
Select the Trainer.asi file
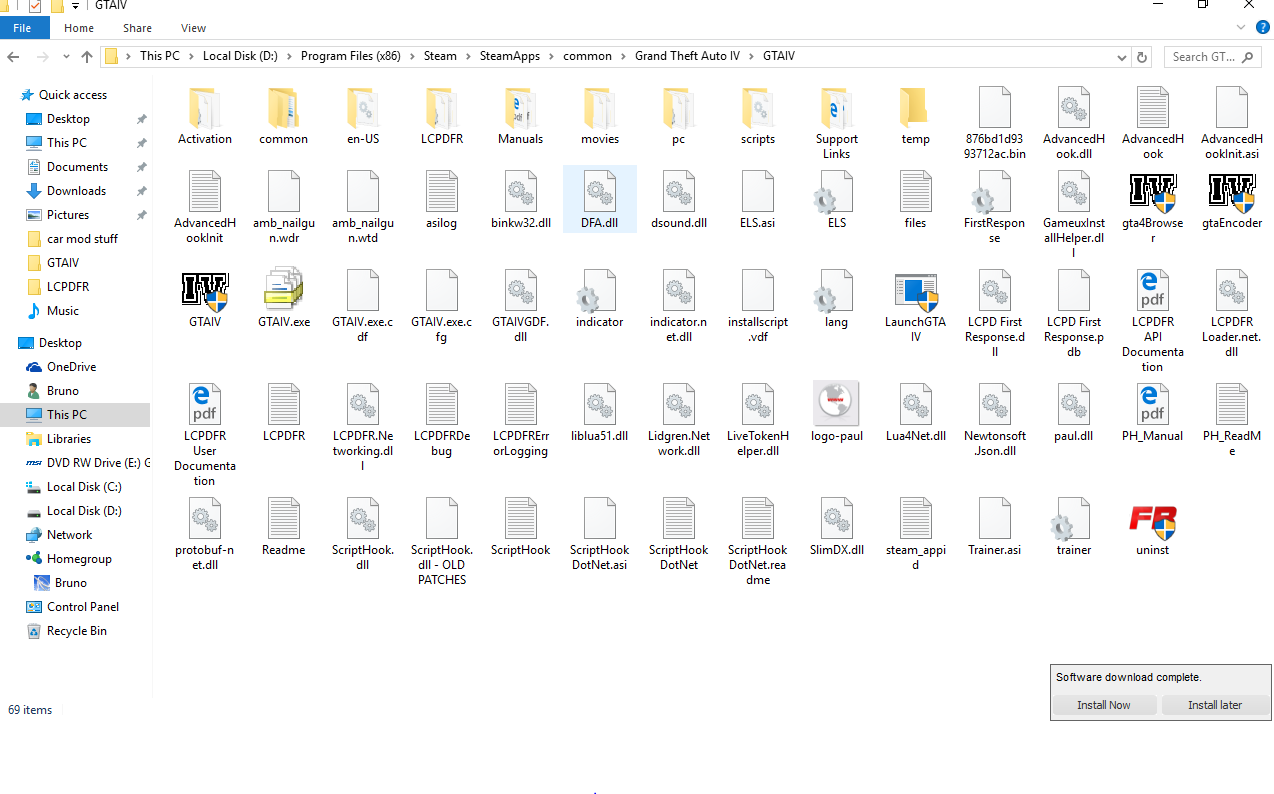(x=994, y=518)
